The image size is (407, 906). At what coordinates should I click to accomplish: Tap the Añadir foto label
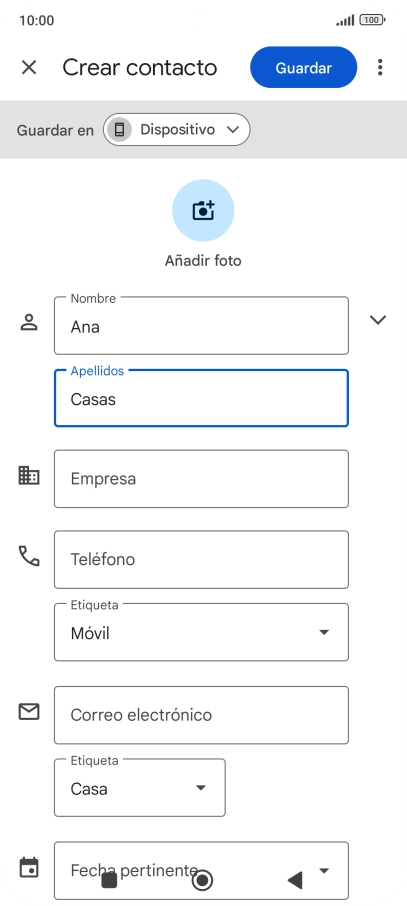[x=203, y=261]
